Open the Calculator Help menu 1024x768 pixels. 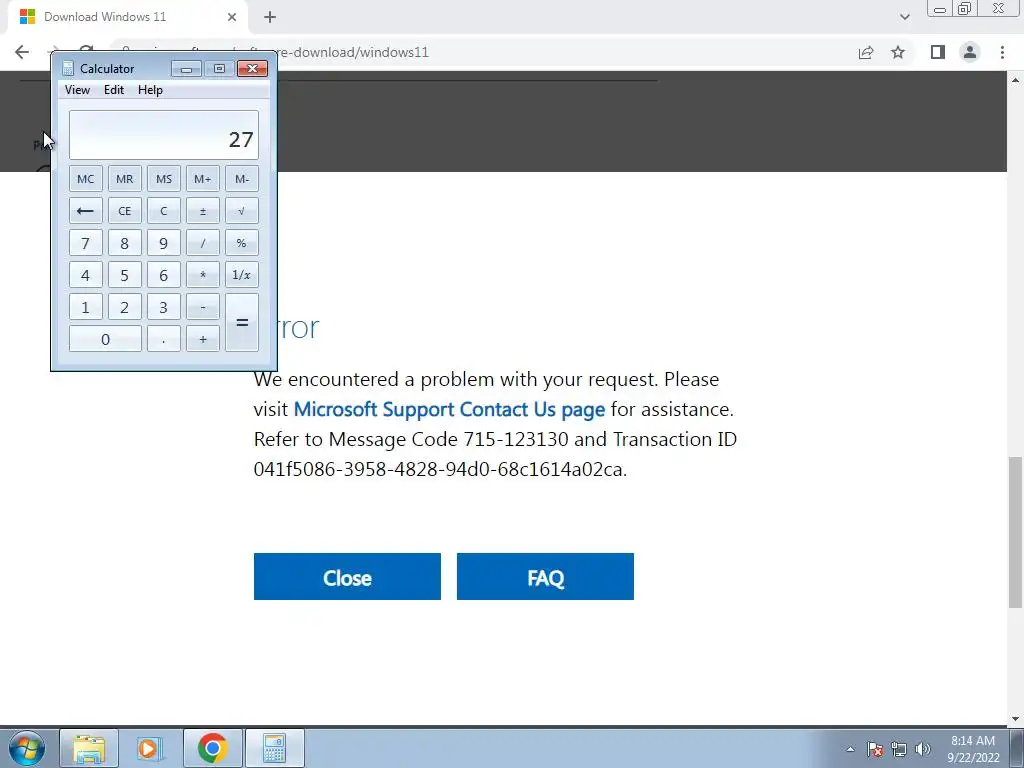point(150,90)
